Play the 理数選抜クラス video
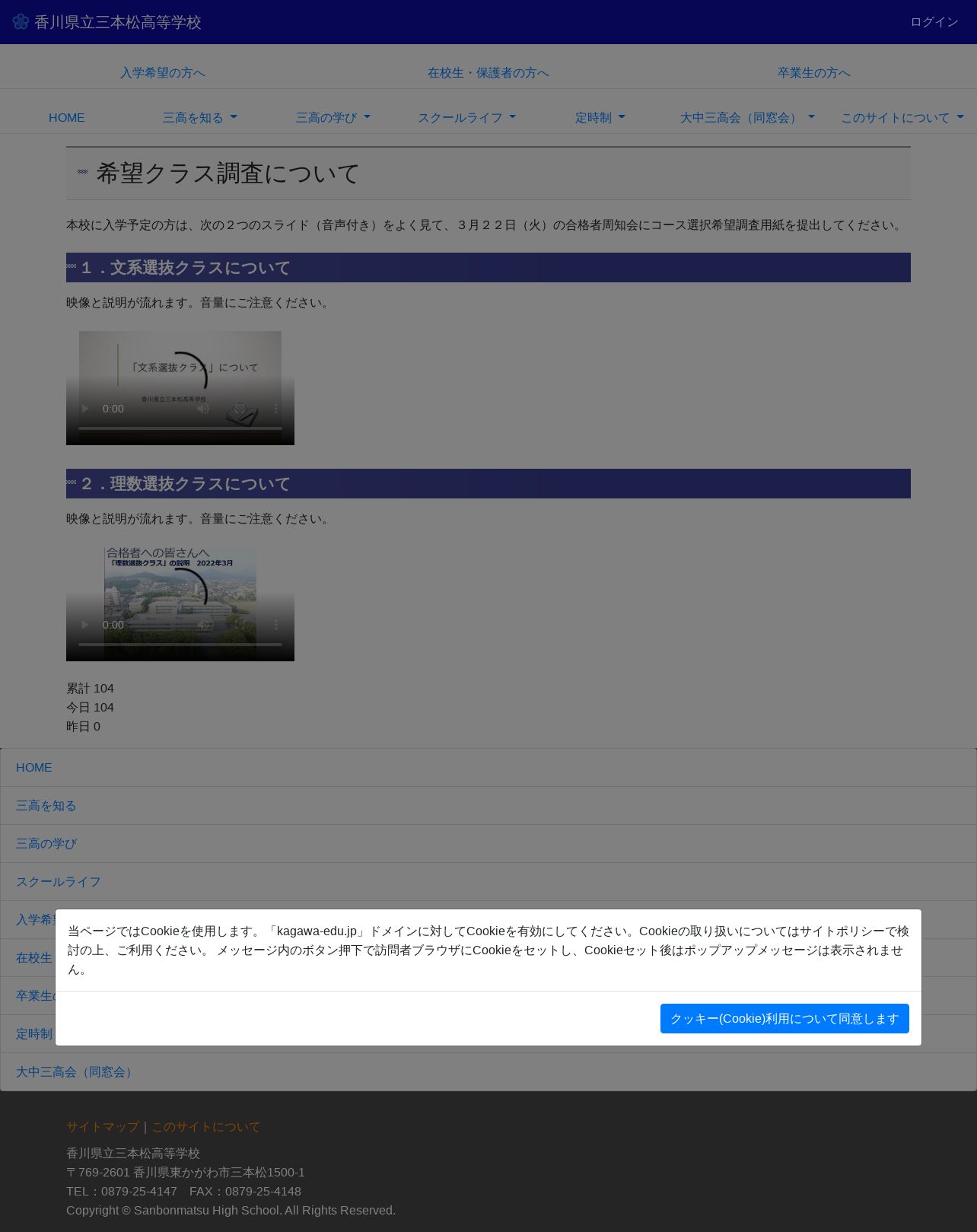This screenshot has width=977, height=1232. 85,625
